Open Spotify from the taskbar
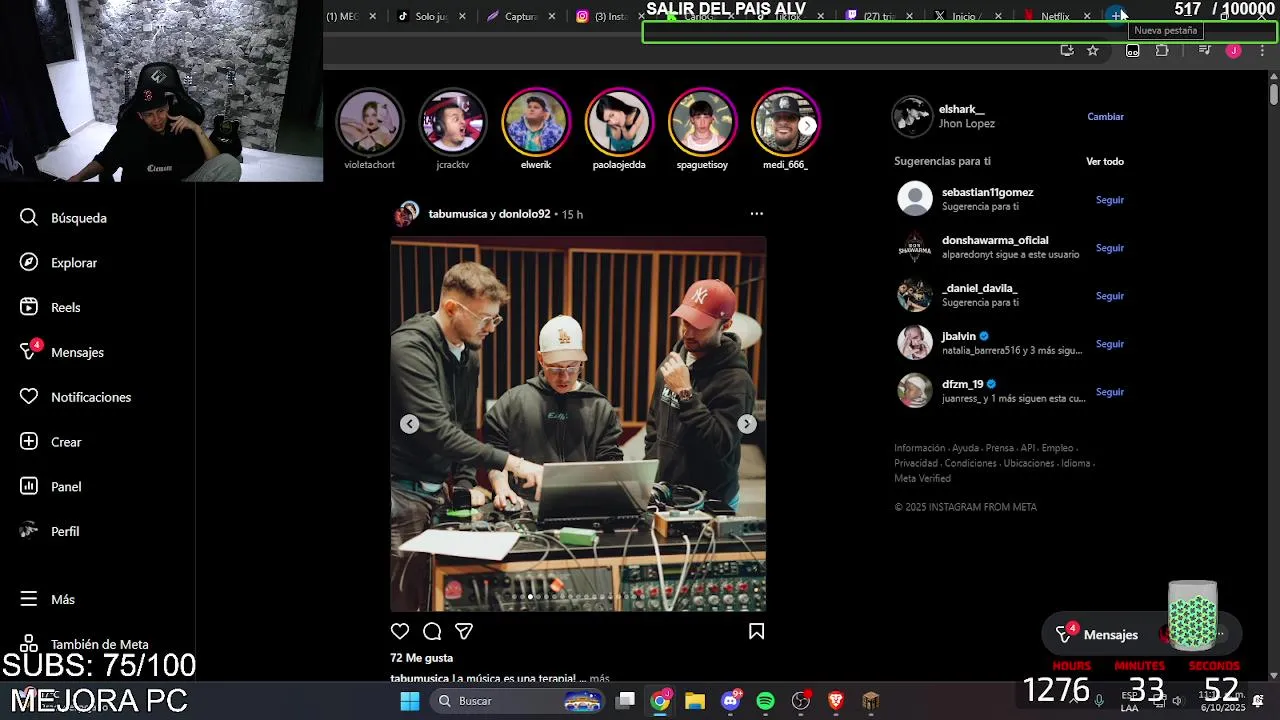The width and height of the screenshot is (1280, 720). (x=766, y=701)
